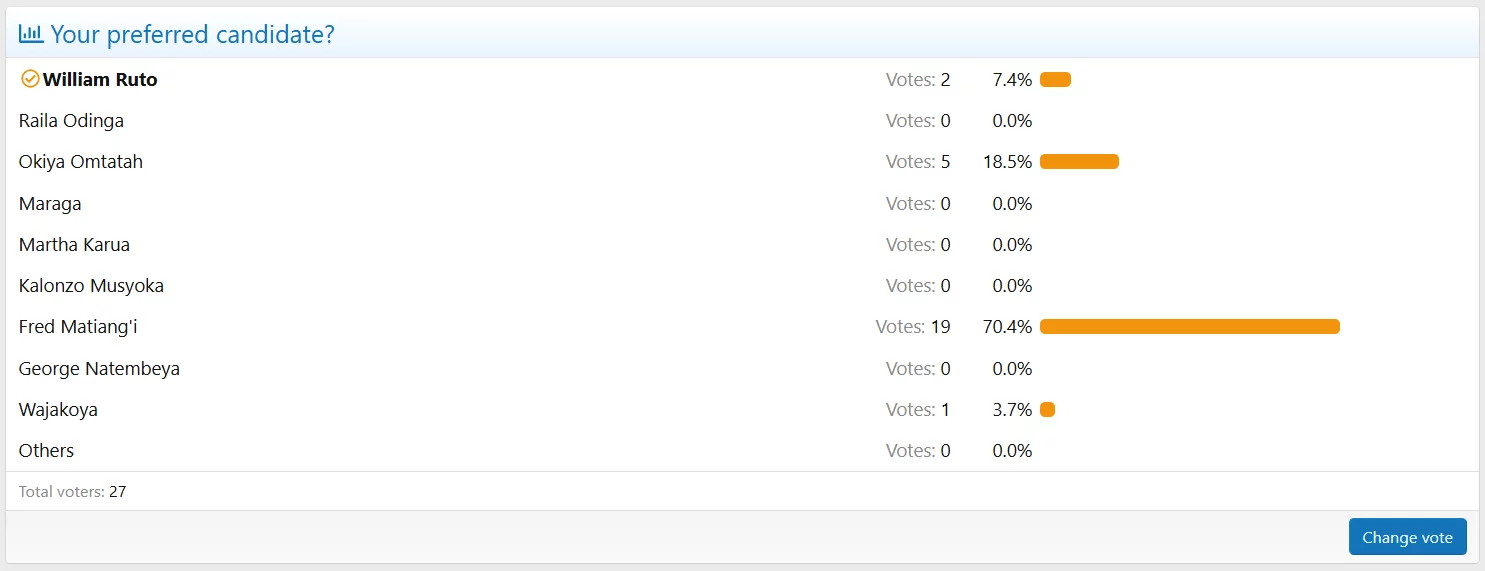This screenshot has width=1485, height=571.
Task: Click the Fred Matiang'i 70.4% result bar
Action: (x=1190, y=327)
